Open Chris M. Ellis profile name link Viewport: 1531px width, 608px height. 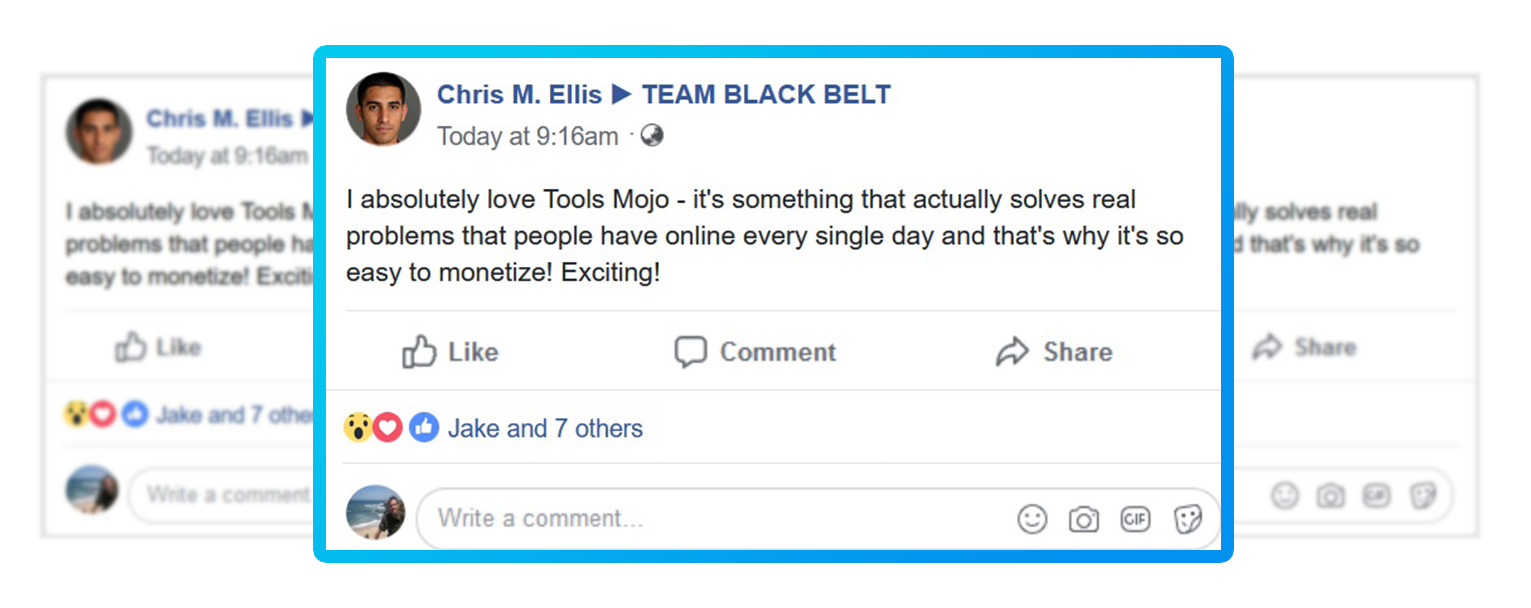519,95
